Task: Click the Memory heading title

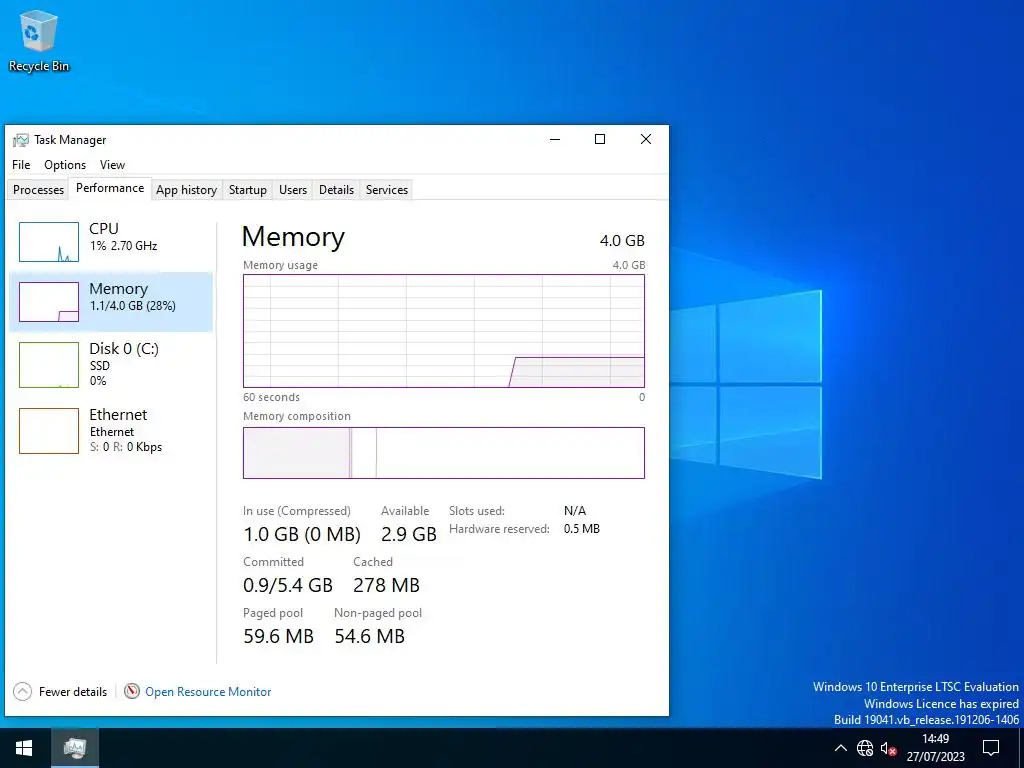Action: [293, 236]
